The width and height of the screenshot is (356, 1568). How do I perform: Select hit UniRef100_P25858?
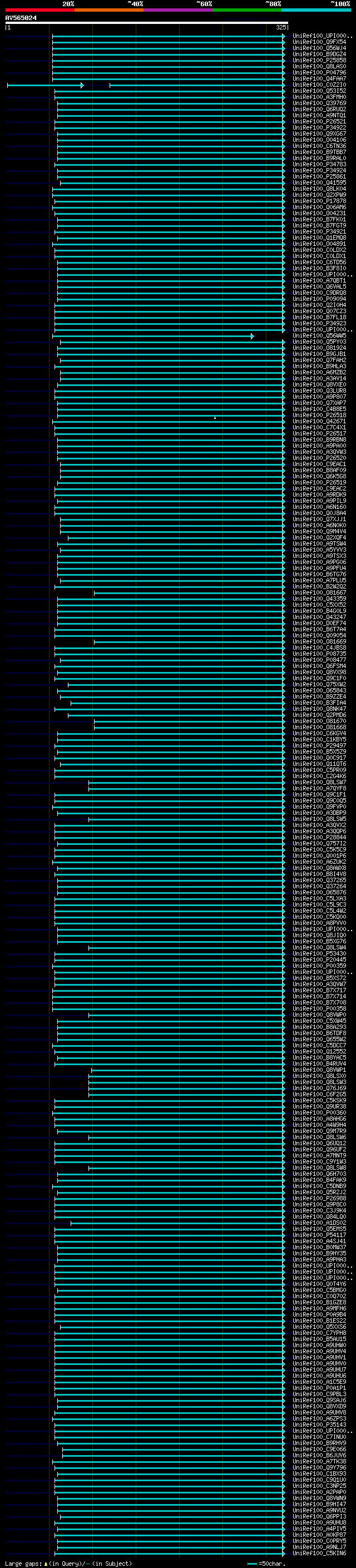tap(319, 60)
